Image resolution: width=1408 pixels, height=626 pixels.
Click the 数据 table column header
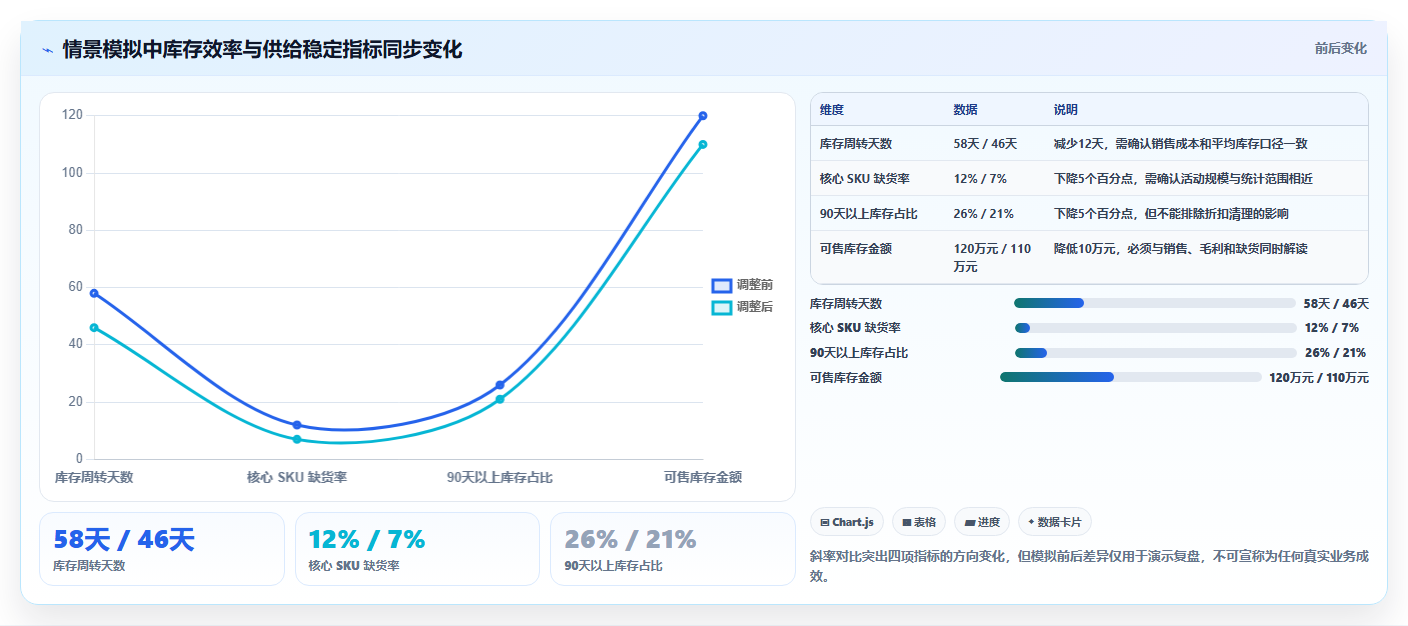[x=966, y=109]
